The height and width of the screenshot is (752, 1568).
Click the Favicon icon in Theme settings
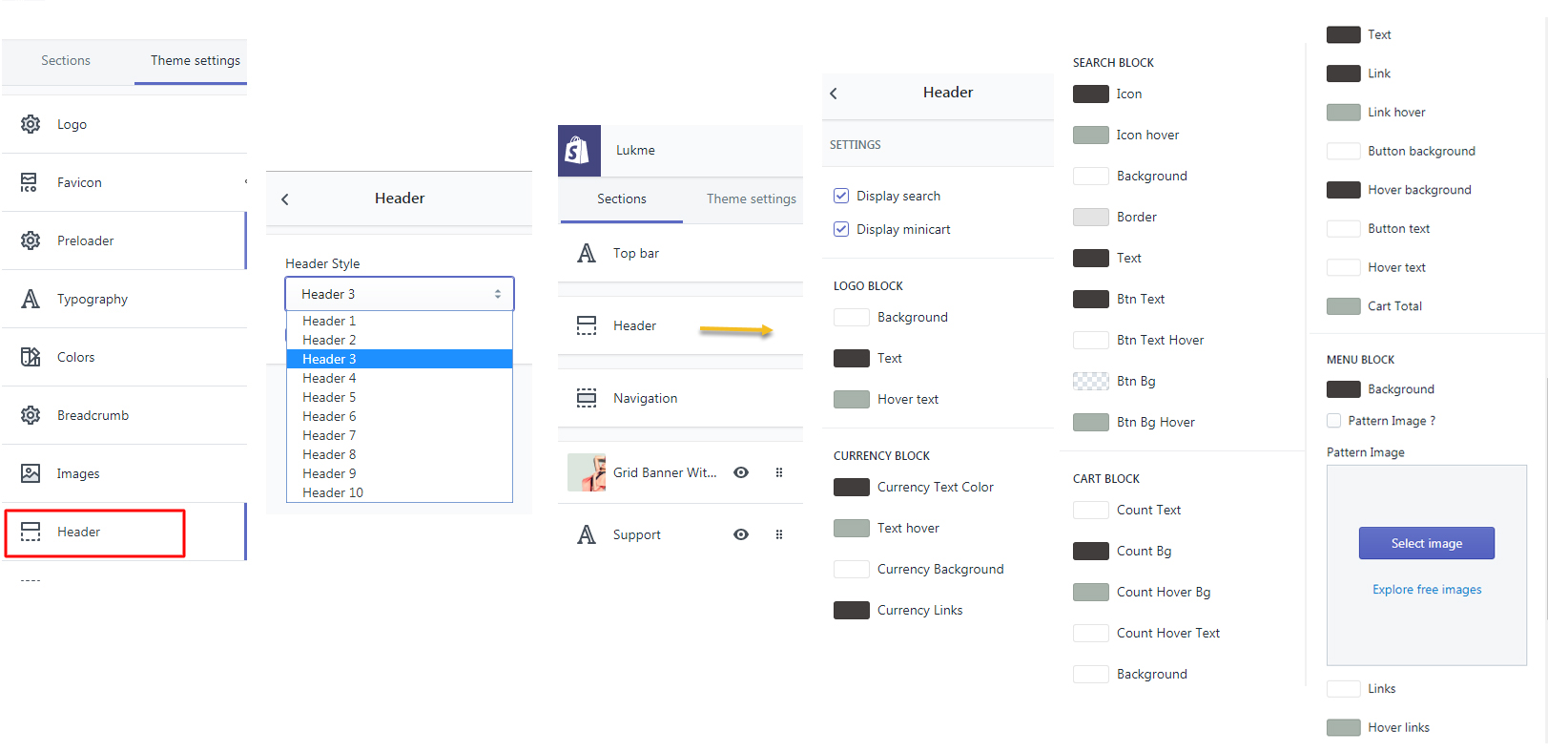[x=30, y=182]
